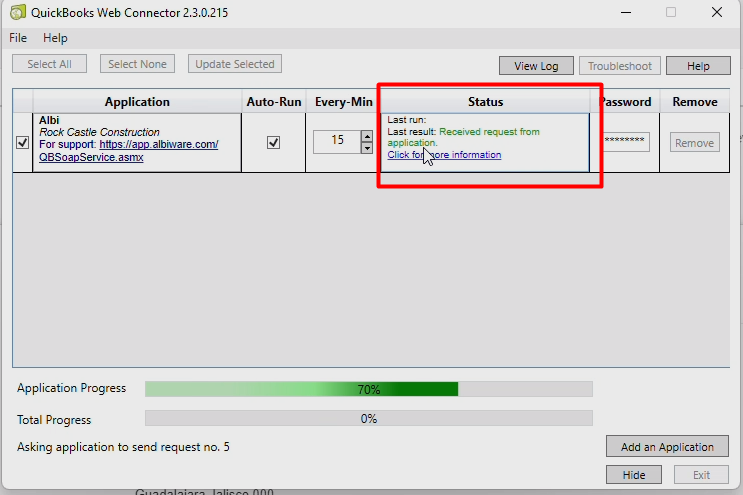Close the Web Connector window
The width and height of the screenshot is (743, 495).
pos(717,12)
